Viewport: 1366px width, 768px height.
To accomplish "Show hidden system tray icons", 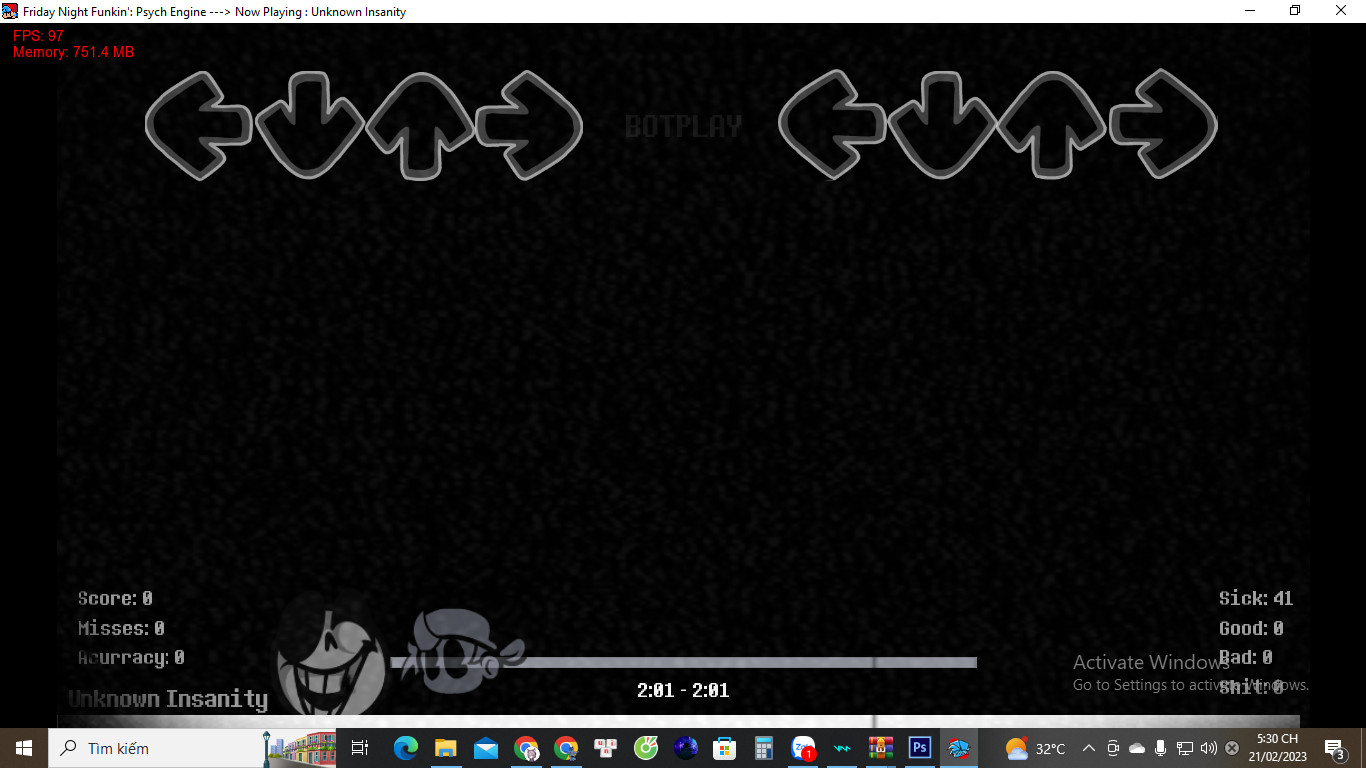I will [x=1089, y=748].
